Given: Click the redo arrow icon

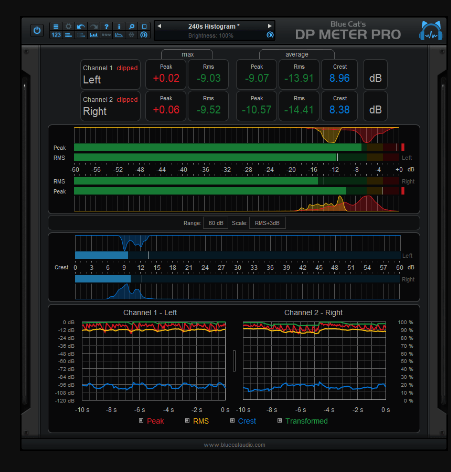Looking at the screenshot, I should (x=94, y=26).
